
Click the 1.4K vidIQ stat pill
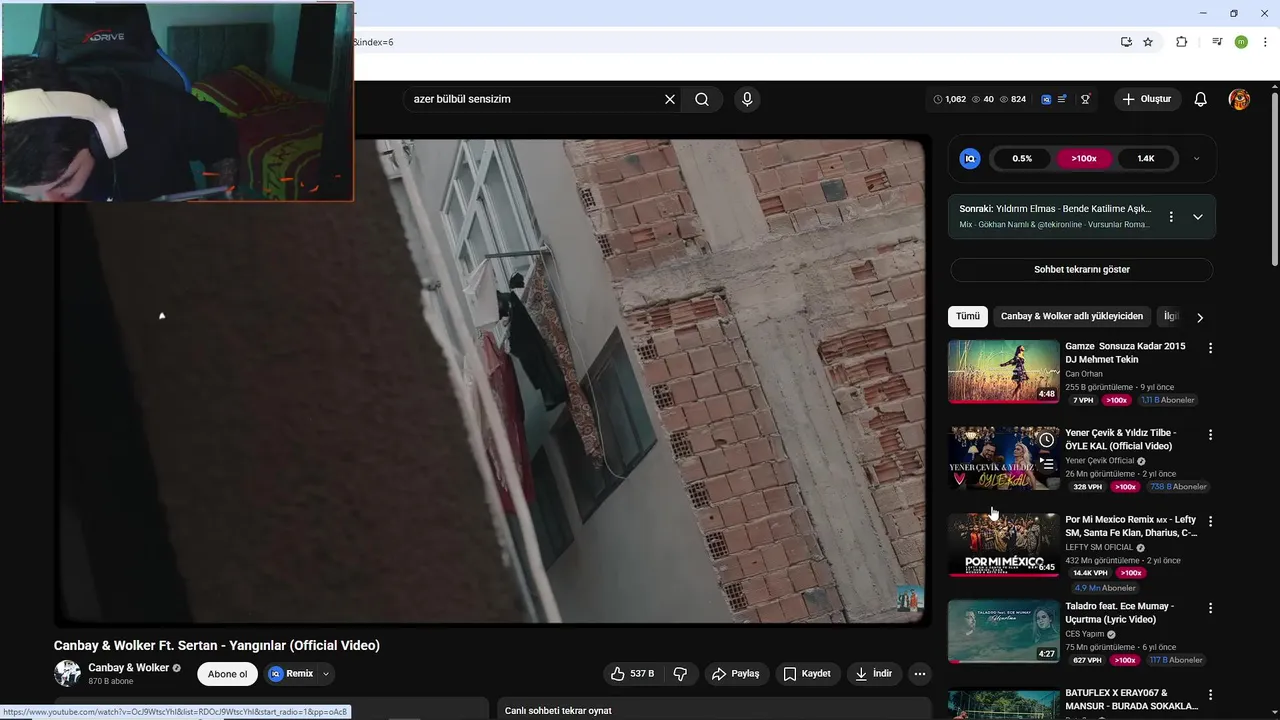point(1146,158)
